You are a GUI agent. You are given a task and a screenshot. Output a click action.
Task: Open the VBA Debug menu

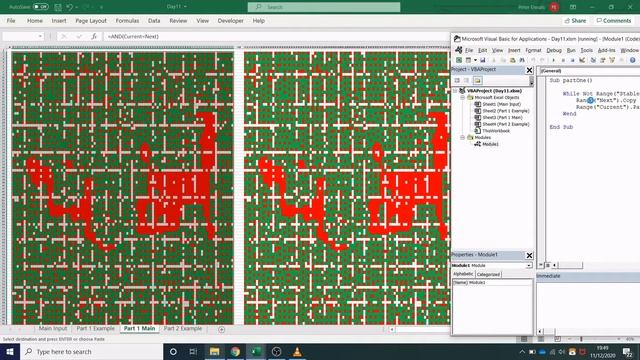[554, 50]
